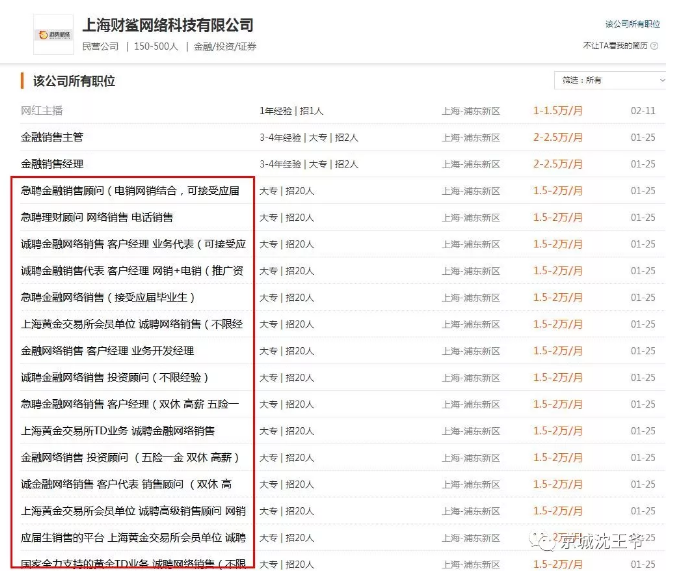Open 急聘金融网络销售（接受应届毕业生）job
The height and width of the screenshot is (585, 675).
click(x=108, y=297)
